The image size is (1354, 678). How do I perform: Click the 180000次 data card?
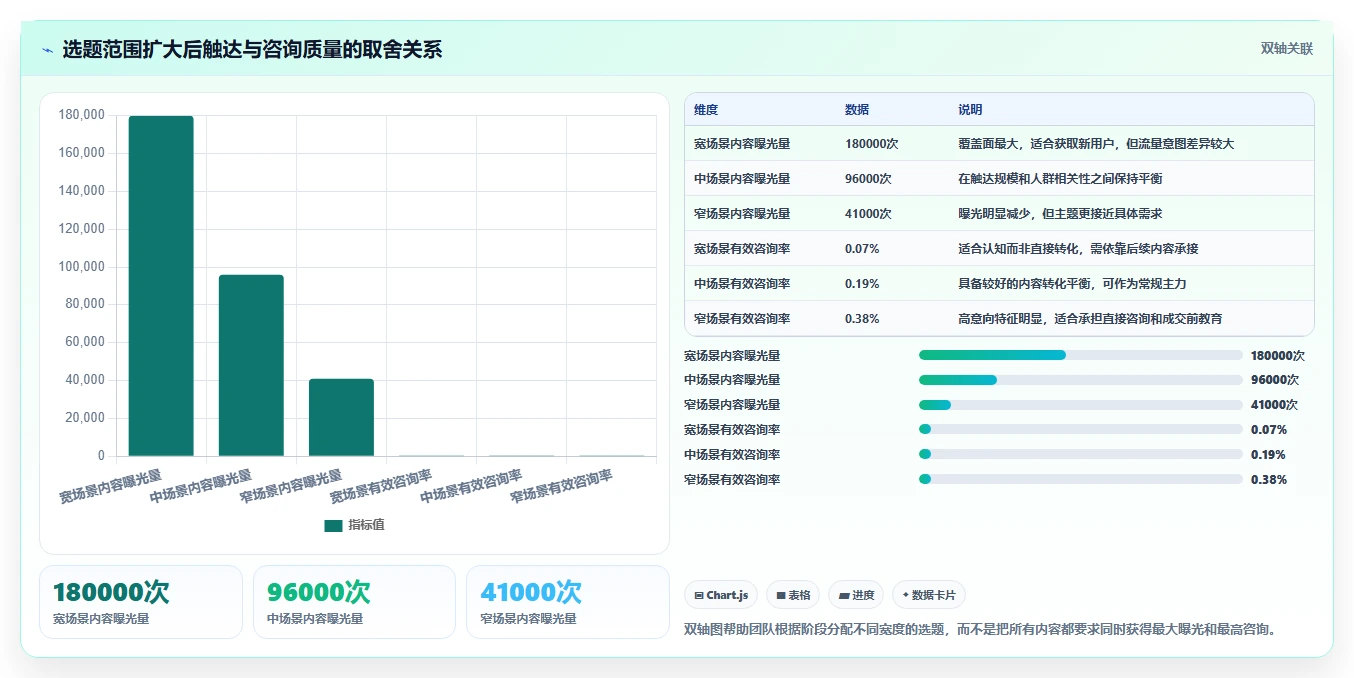pos(141,602)
